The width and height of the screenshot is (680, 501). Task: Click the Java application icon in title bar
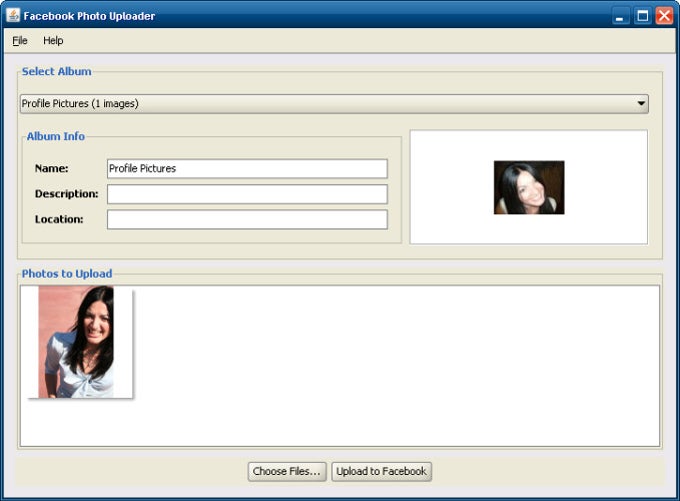[x=13, y=15]
